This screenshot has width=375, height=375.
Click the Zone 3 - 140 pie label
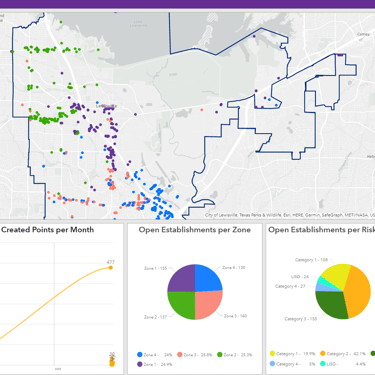(235, 316)
